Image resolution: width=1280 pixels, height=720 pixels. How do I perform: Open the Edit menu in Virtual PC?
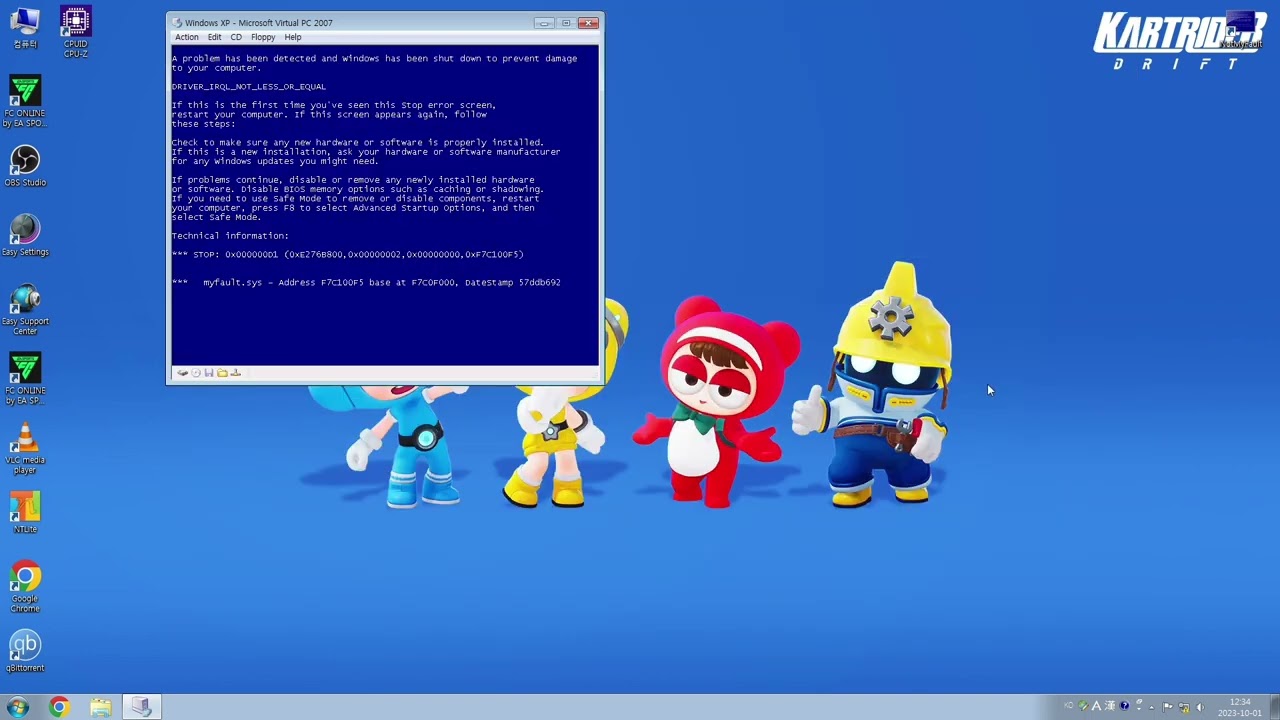214,37
